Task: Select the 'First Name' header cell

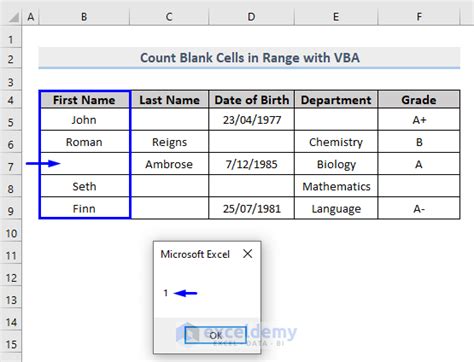Action: pos(84,100)
